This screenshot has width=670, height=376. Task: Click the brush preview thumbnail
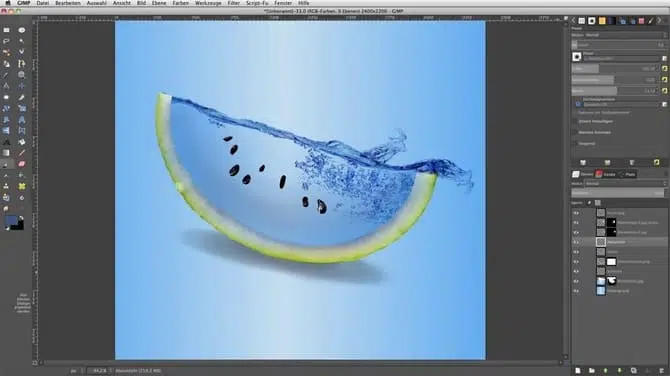coord(577,57)
